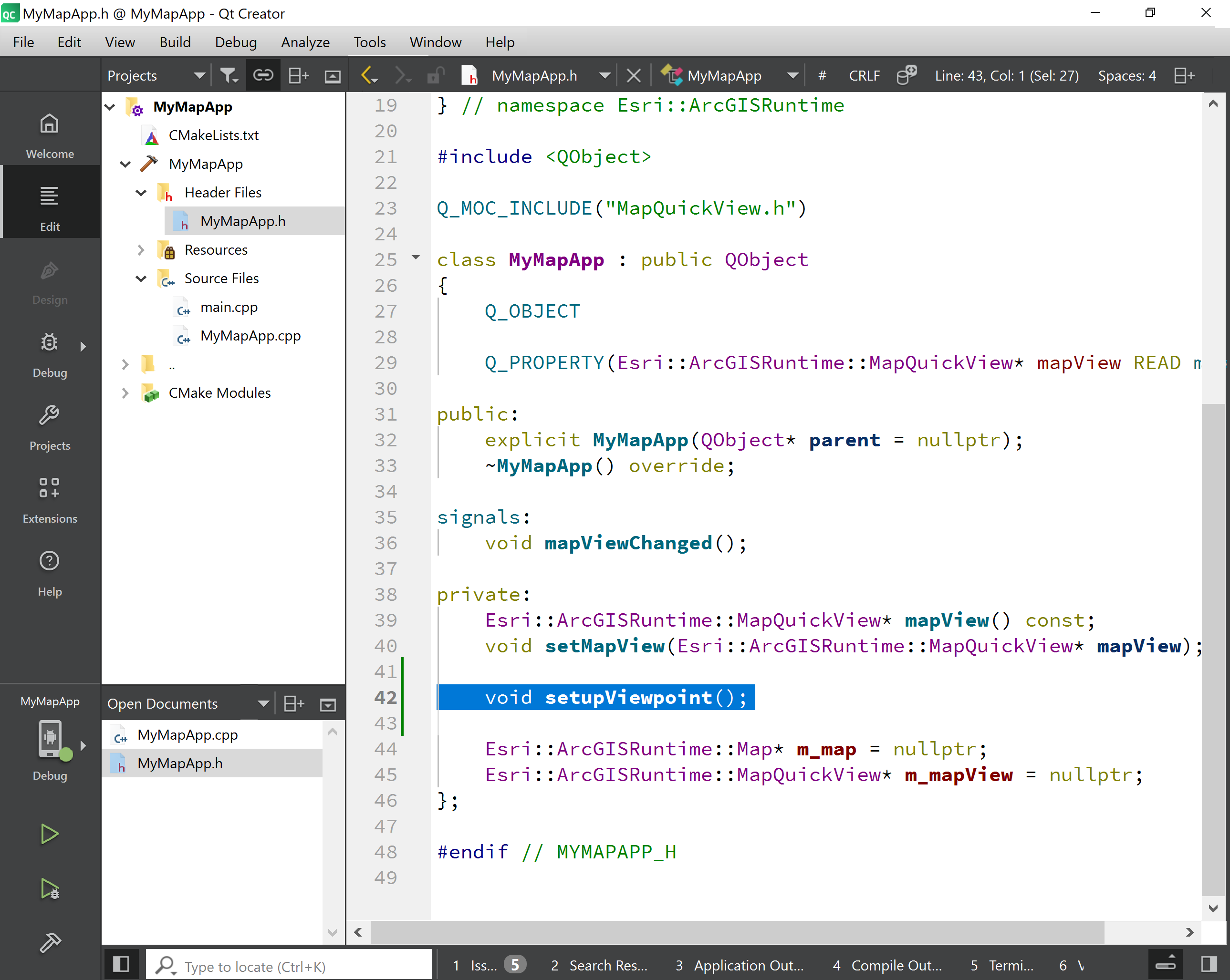
Task: Collapse the Header Files folder
Action: [x=141, y=193]
